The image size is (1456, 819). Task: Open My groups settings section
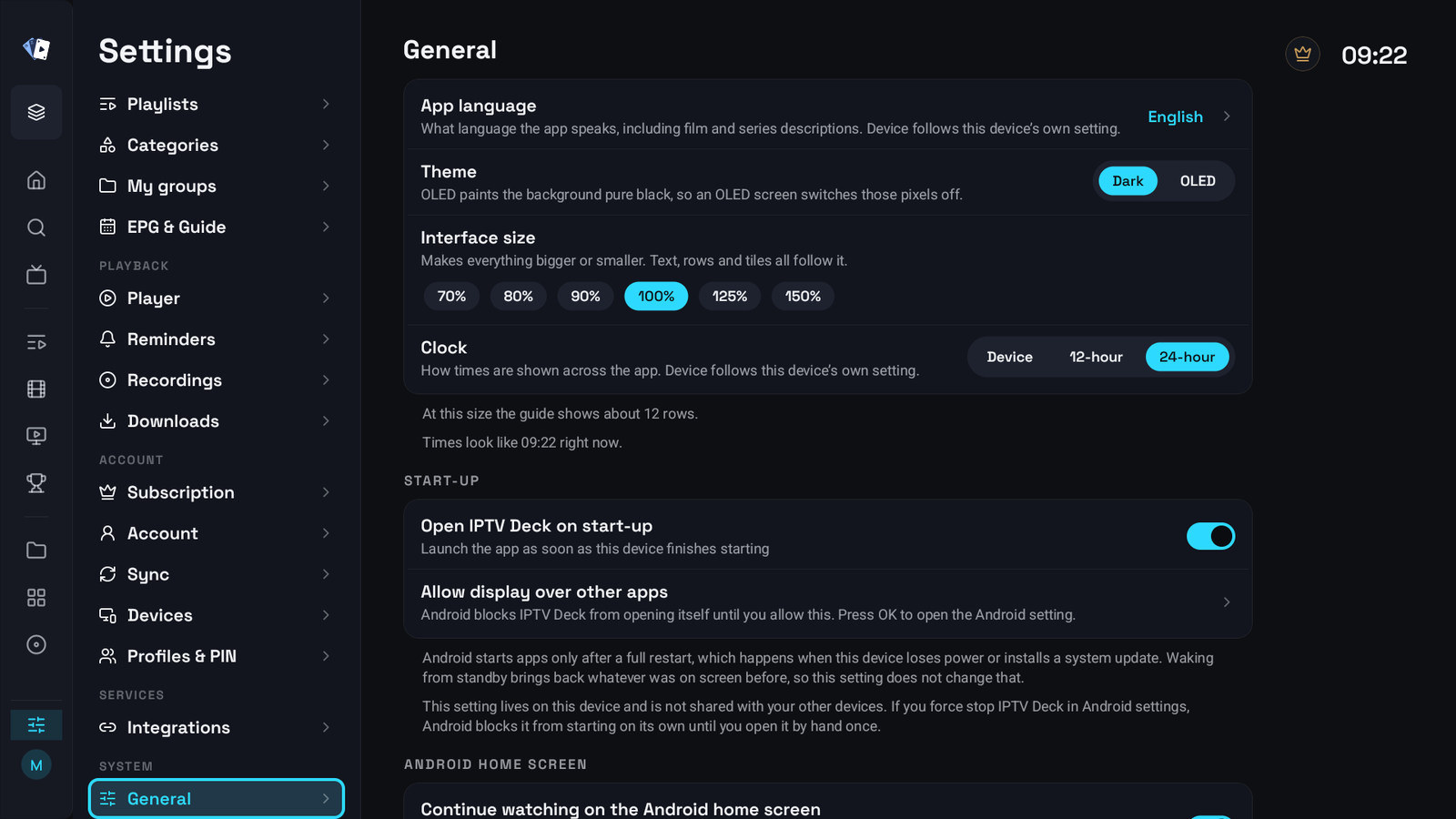217,187
